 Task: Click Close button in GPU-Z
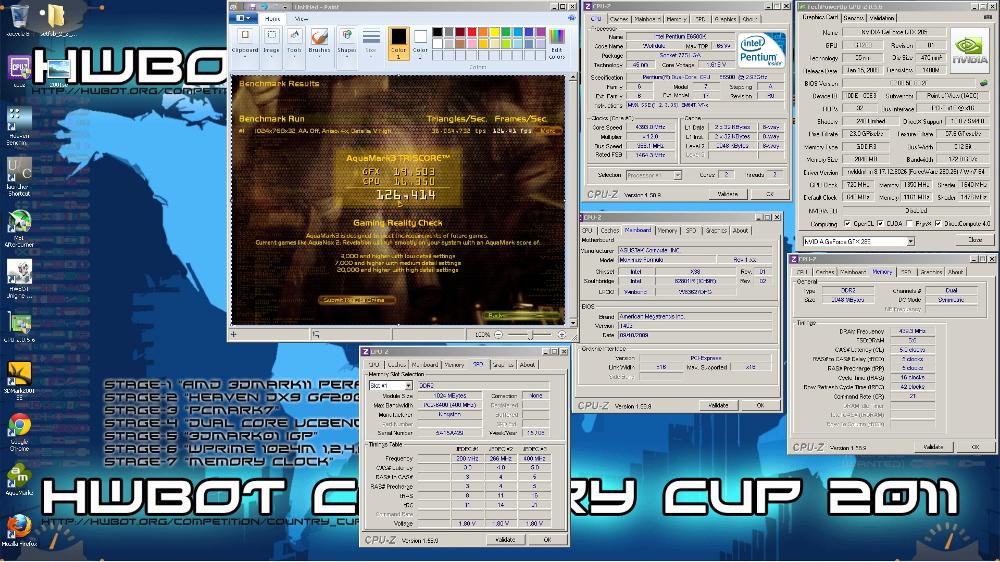[x=974, y=240]
